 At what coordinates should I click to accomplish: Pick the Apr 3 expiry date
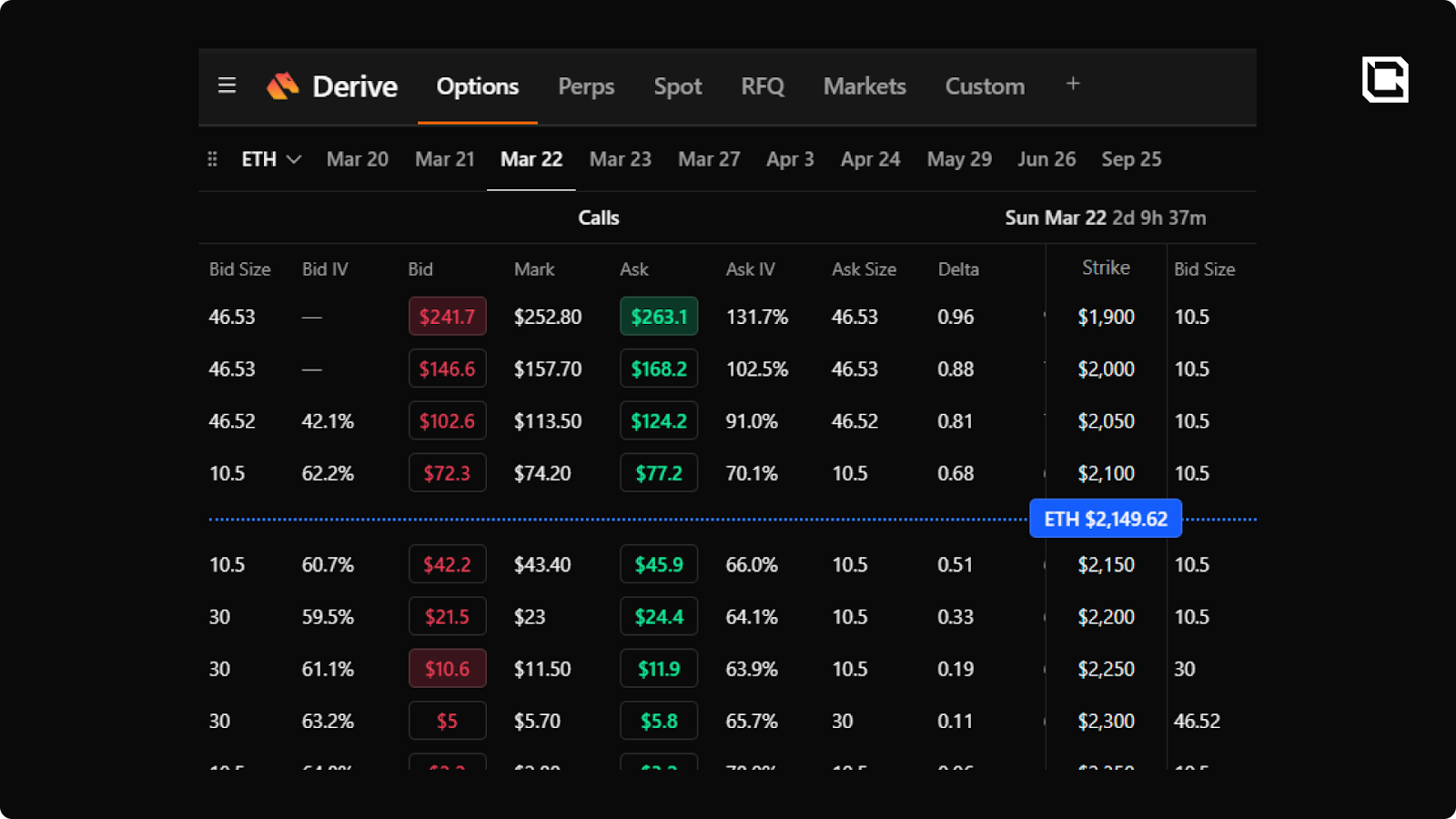pos(790,159)
